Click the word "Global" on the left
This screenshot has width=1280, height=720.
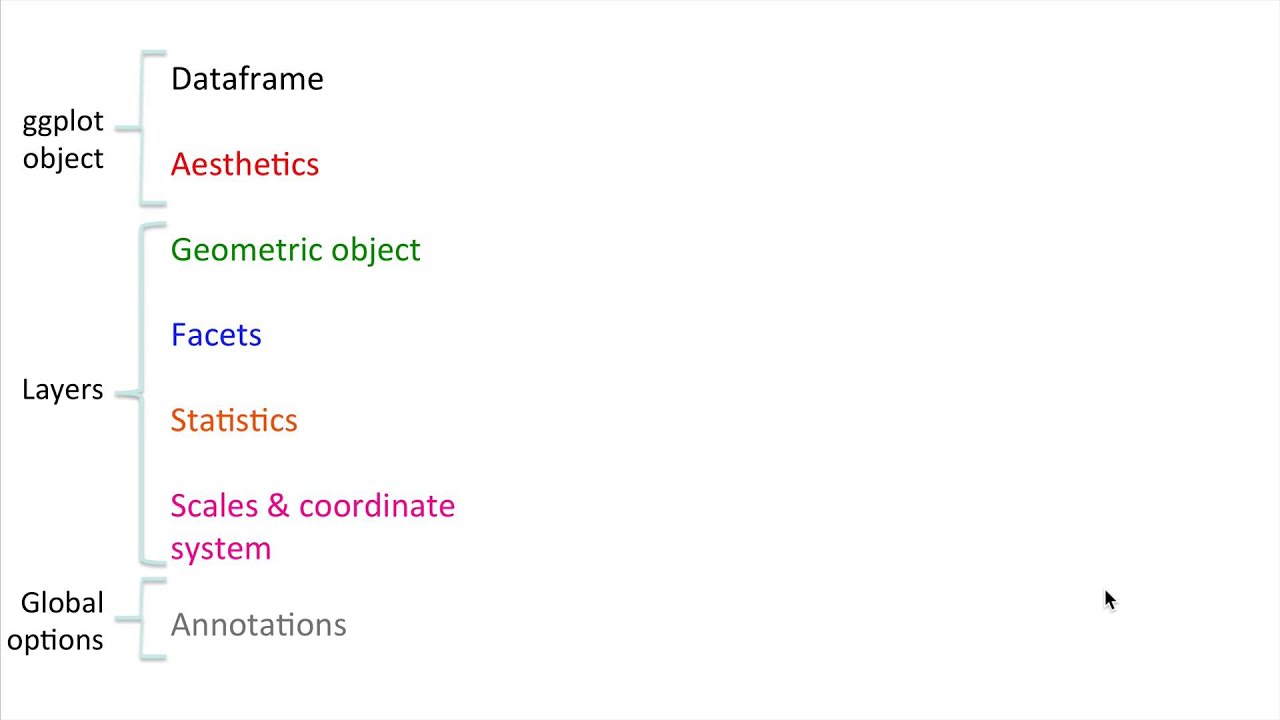click(x=62, y=603)
